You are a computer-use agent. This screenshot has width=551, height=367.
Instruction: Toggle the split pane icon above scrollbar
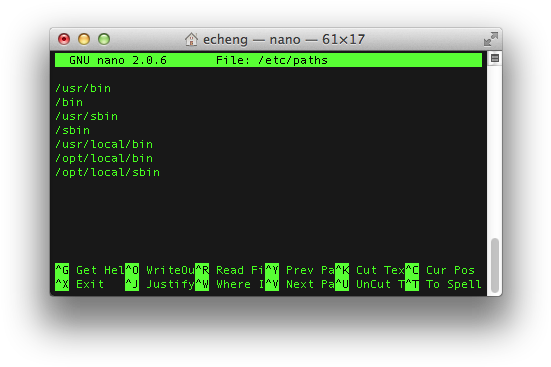click(x=495, y=58)
